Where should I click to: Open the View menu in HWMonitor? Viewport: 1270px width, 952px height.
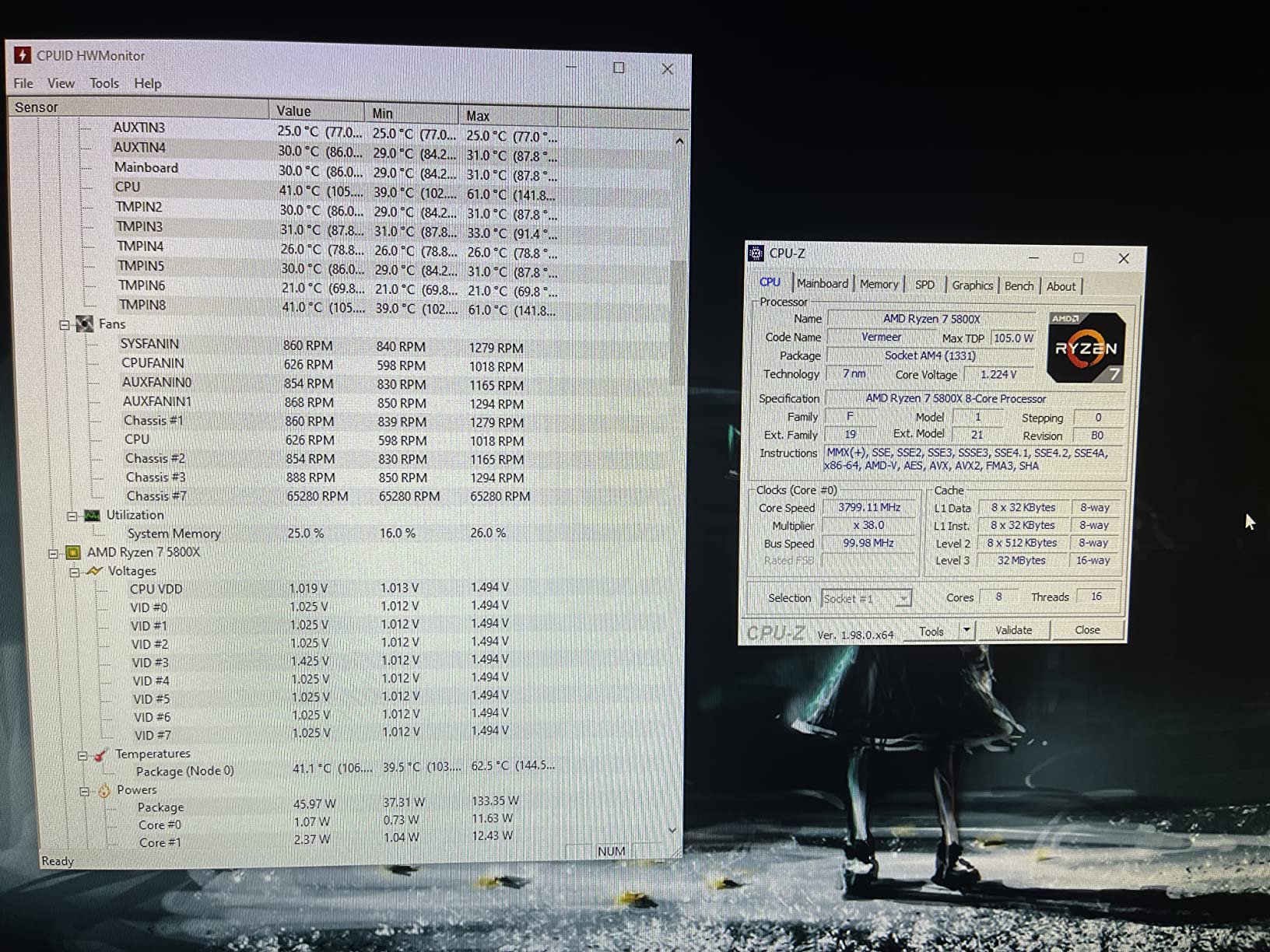pos(61,83)
